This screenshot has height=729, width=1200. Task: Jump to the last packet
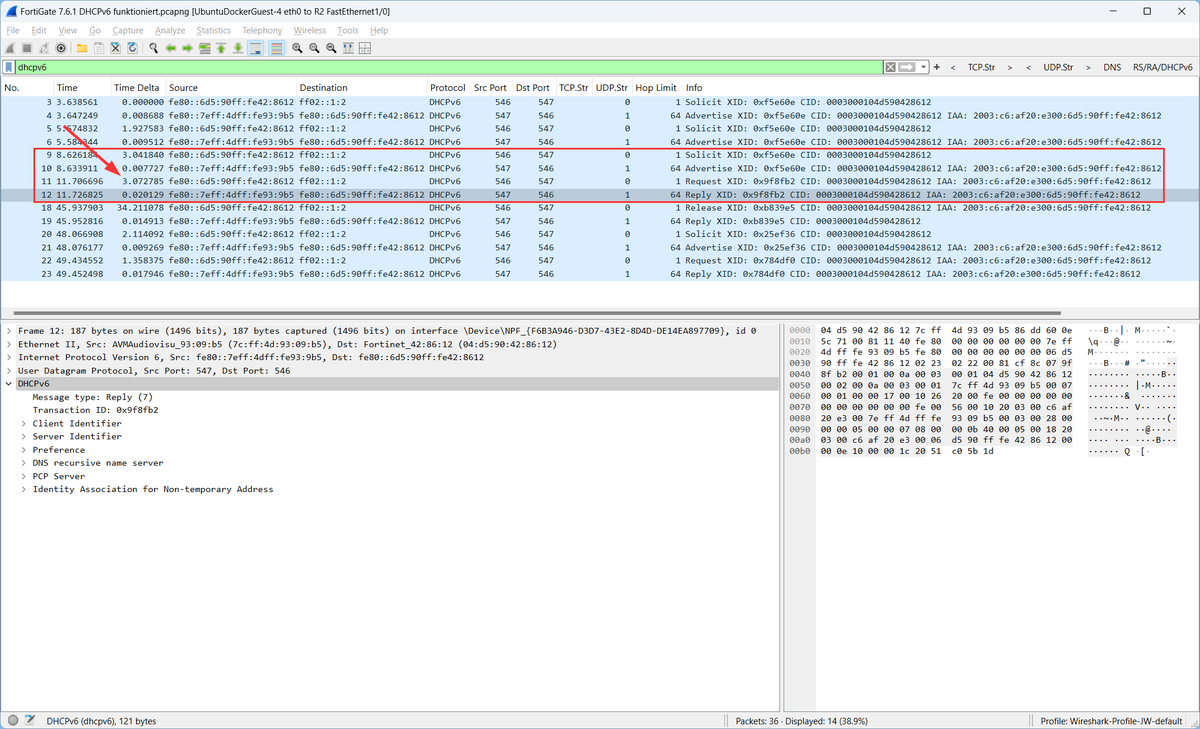pyautogui.click(x=238, y=47)
